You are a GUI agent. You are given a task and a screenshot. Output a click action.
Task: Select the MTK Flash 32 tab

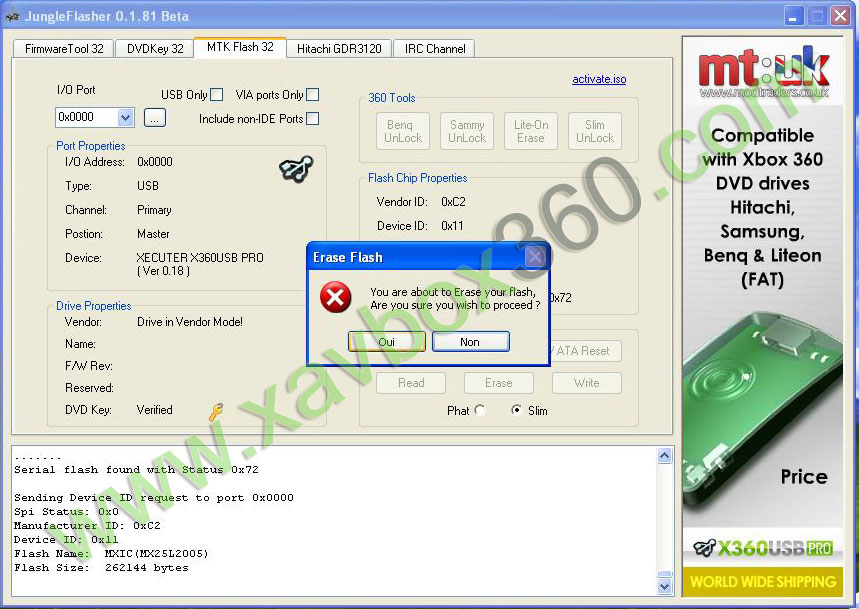(x=240, y=47)
